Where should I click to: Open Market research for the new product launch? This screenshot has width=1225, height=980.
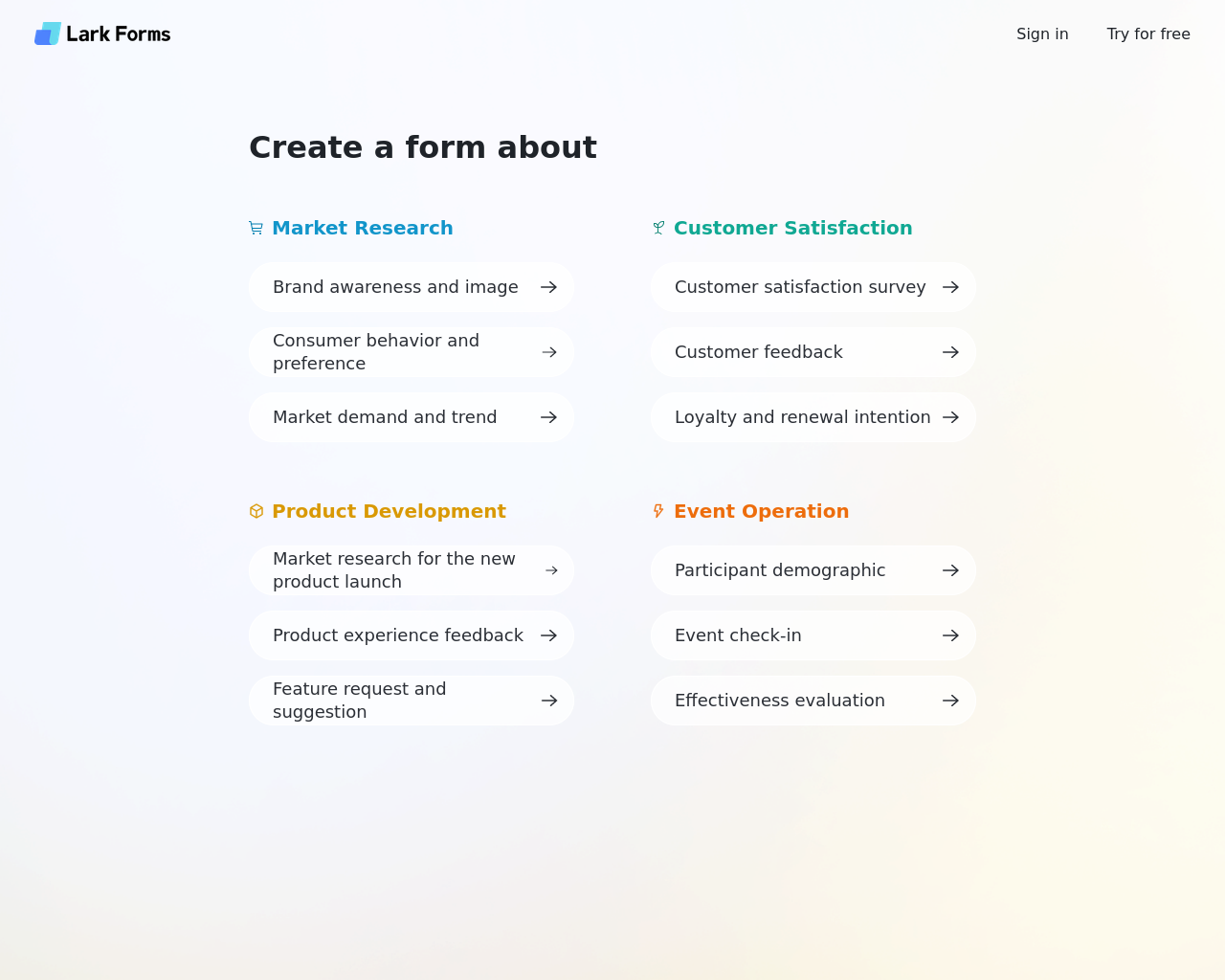[x=412, y=570]
